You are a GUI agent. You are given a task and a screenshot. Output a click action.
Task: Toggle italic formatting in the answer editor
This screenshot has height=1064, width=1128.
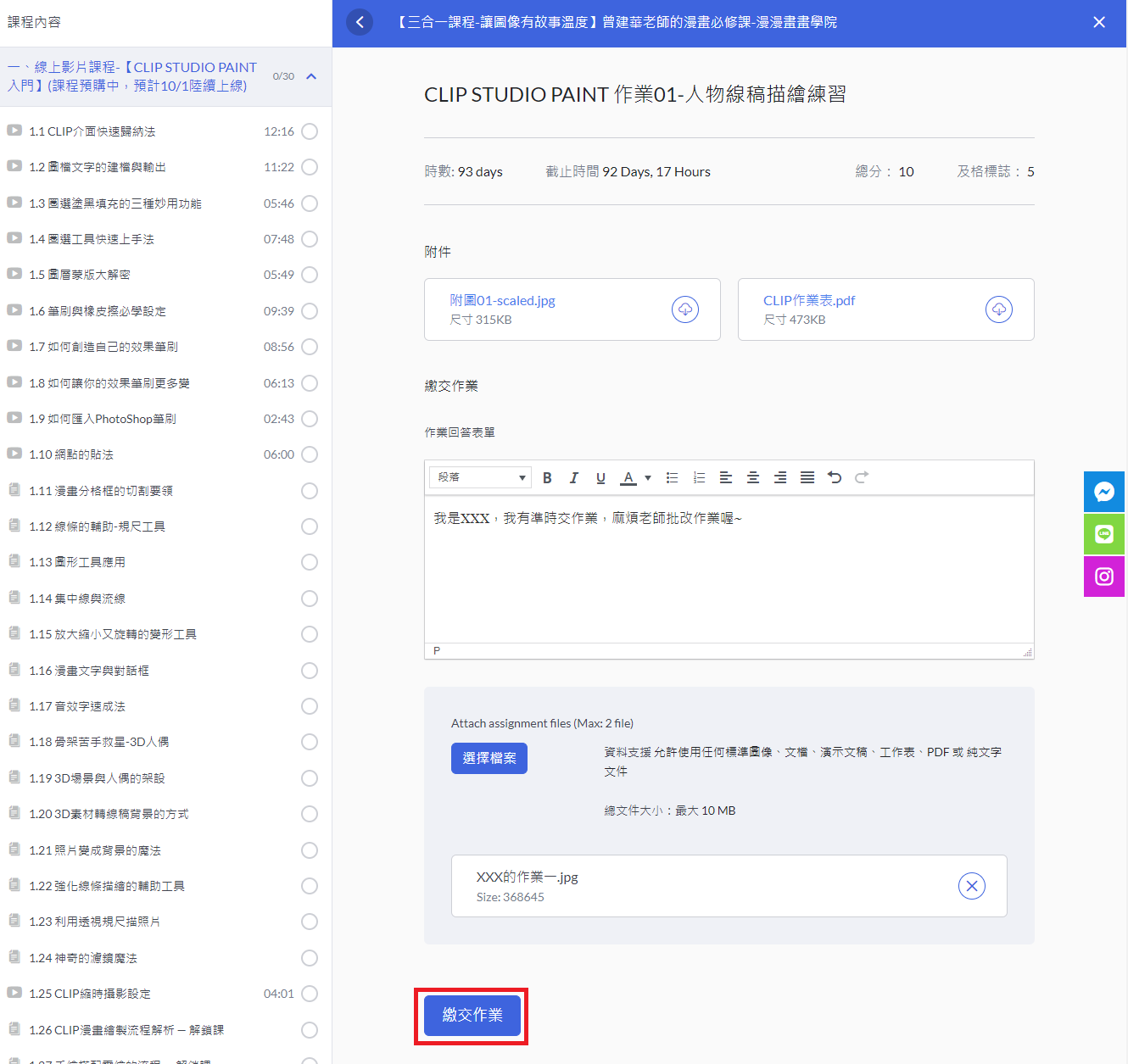click(x=574, y=477)
